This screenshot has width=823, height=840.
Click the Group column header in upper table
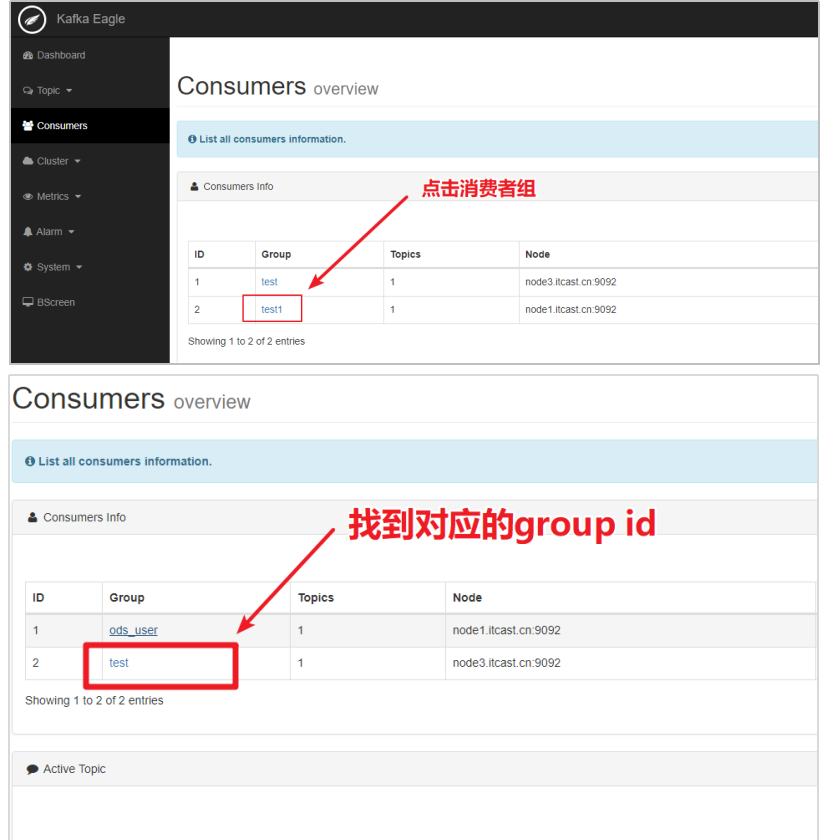point(276,254)
